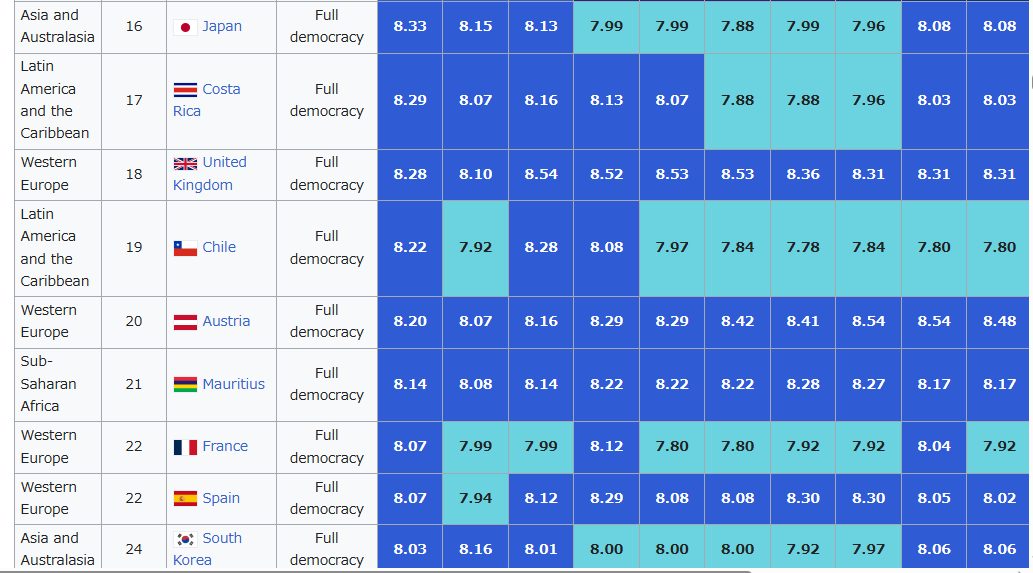Open the South Korea link
The height and width of the screenshot is (573, 1033).
[222, 538]
